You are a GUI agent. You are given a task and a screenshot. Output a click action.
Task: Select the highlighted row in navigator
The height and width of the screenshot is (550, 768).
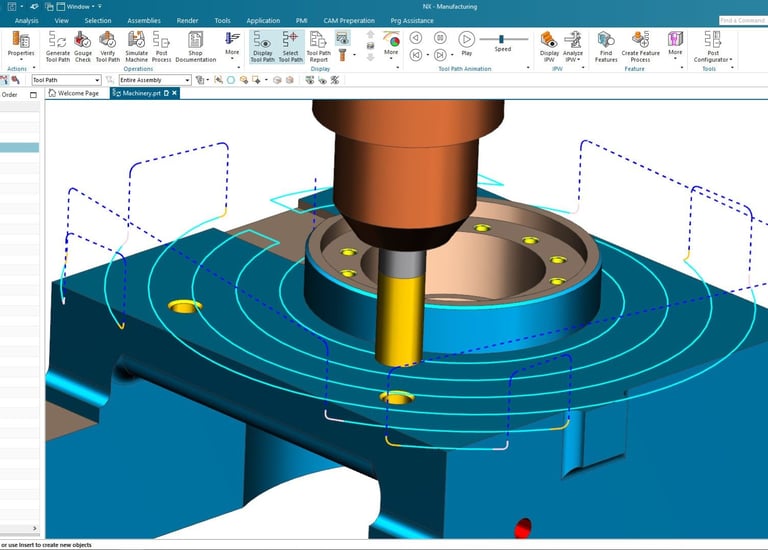tap(20, 147)
